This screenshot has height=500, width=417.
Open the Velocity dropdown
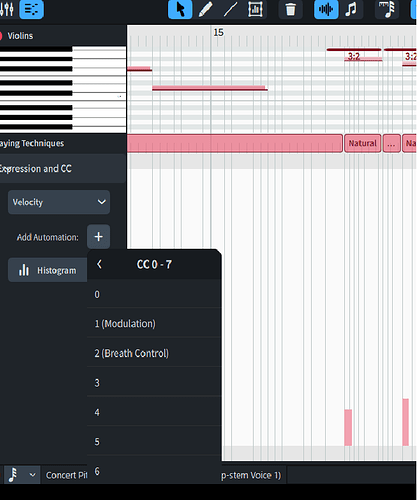tap(59, 202)
